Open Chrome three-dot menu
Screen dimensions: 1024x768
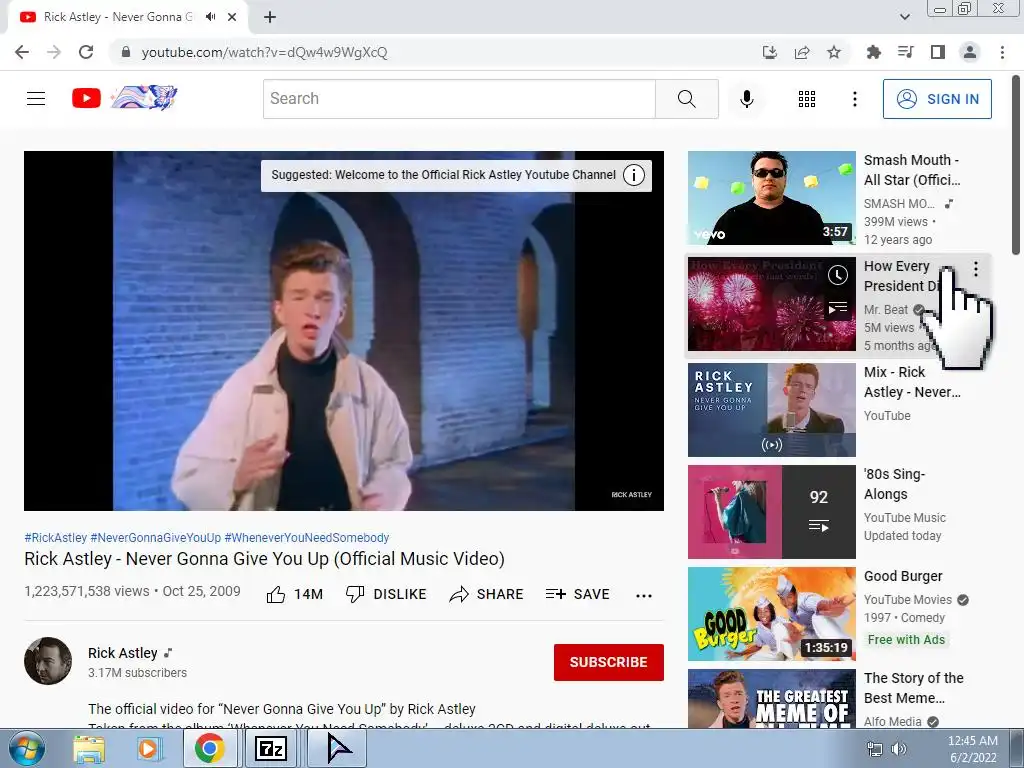(x=1002, y=52)
